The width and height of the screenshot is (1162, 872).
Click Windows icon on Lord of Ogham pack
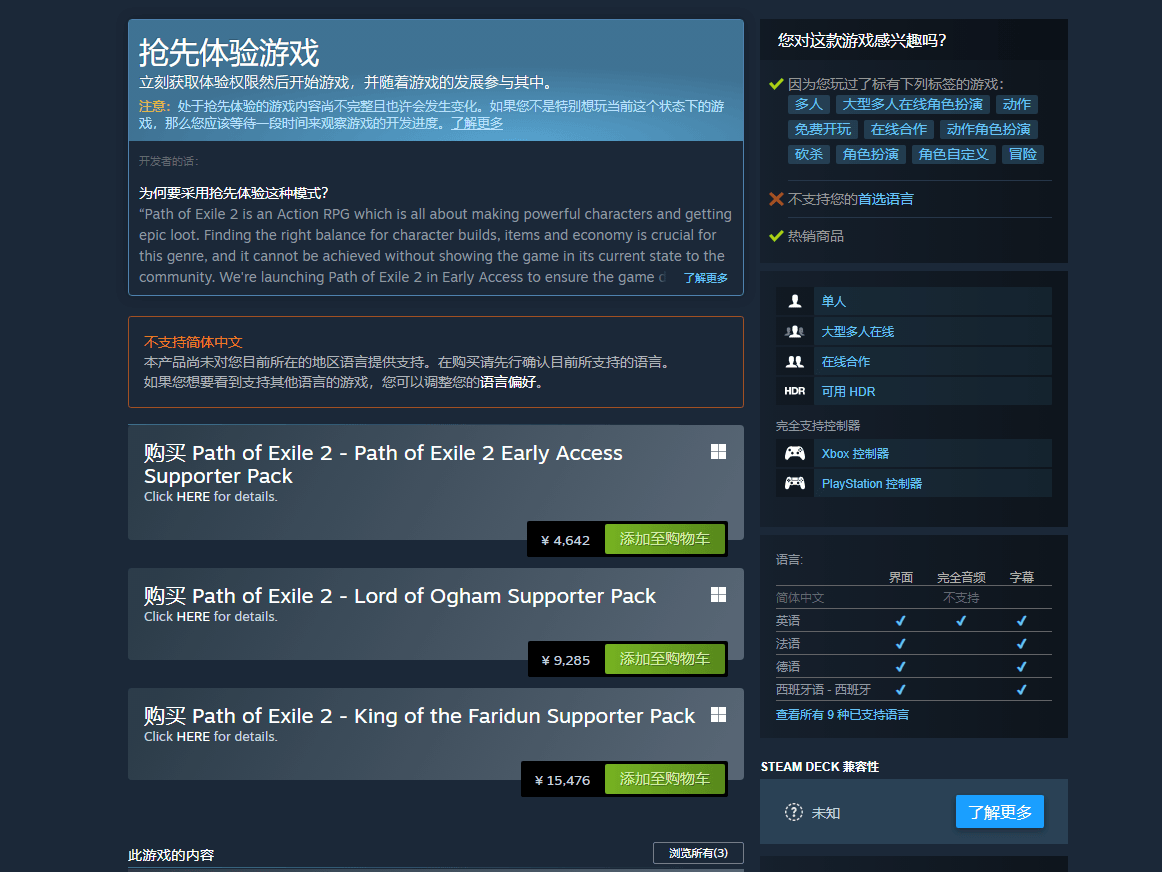tap(718, 595)
